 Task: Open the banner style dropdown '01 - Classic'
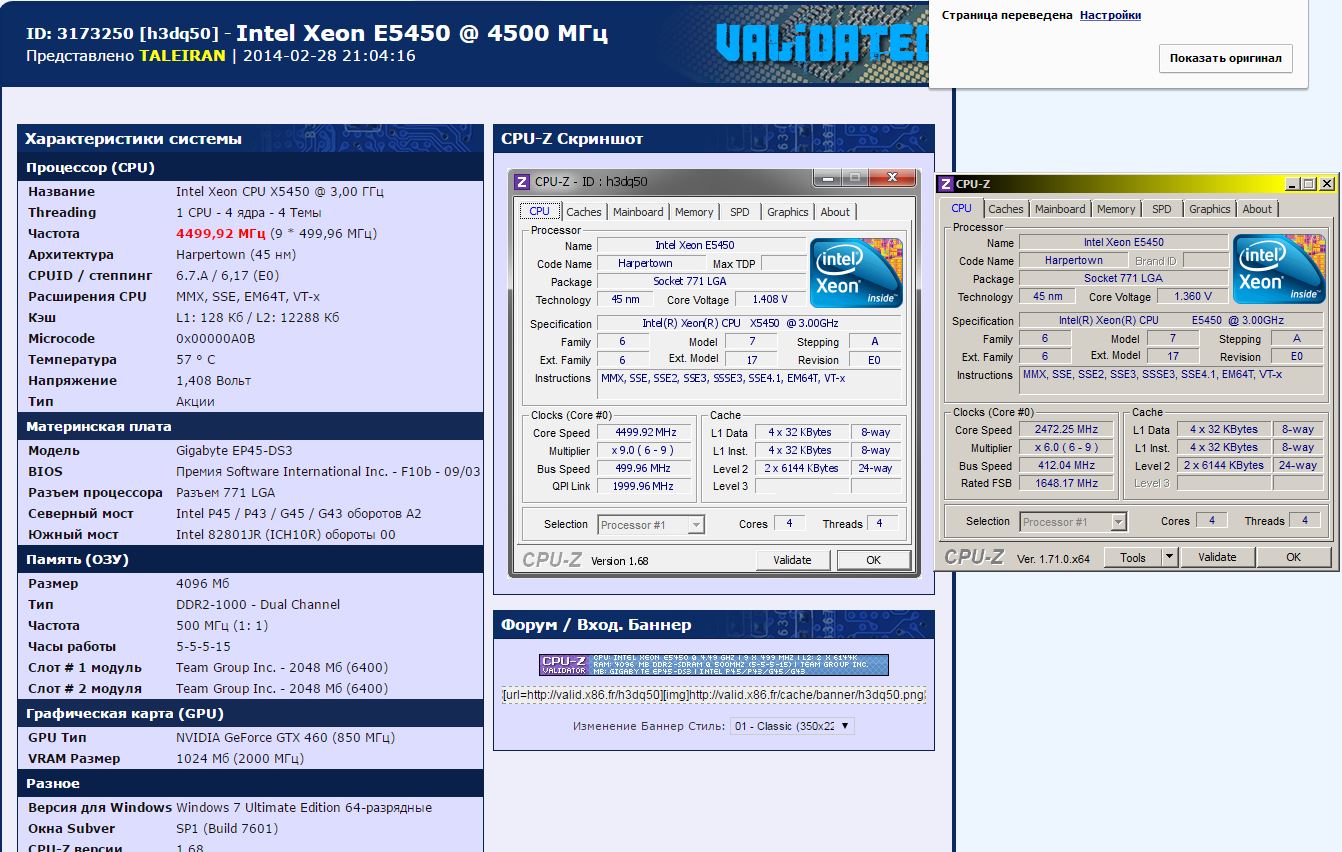pyautogui.click(x=792, y=726)
